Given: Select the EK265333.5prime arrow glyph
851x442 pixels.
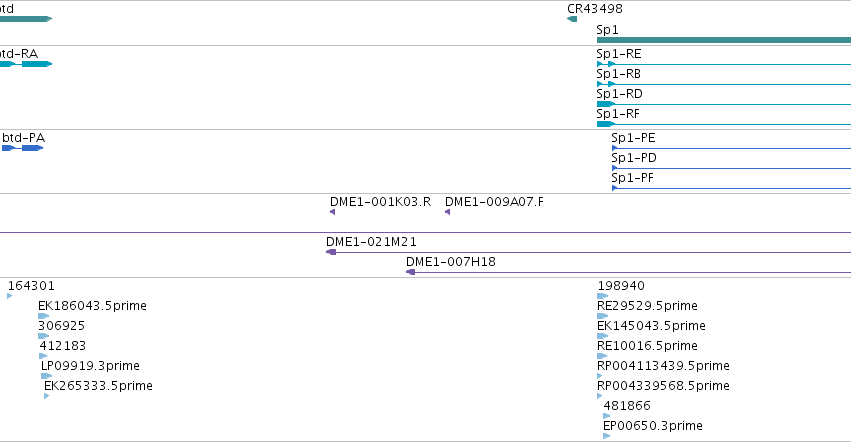Looking at the screenshot, I should click(x=47, y=396).
